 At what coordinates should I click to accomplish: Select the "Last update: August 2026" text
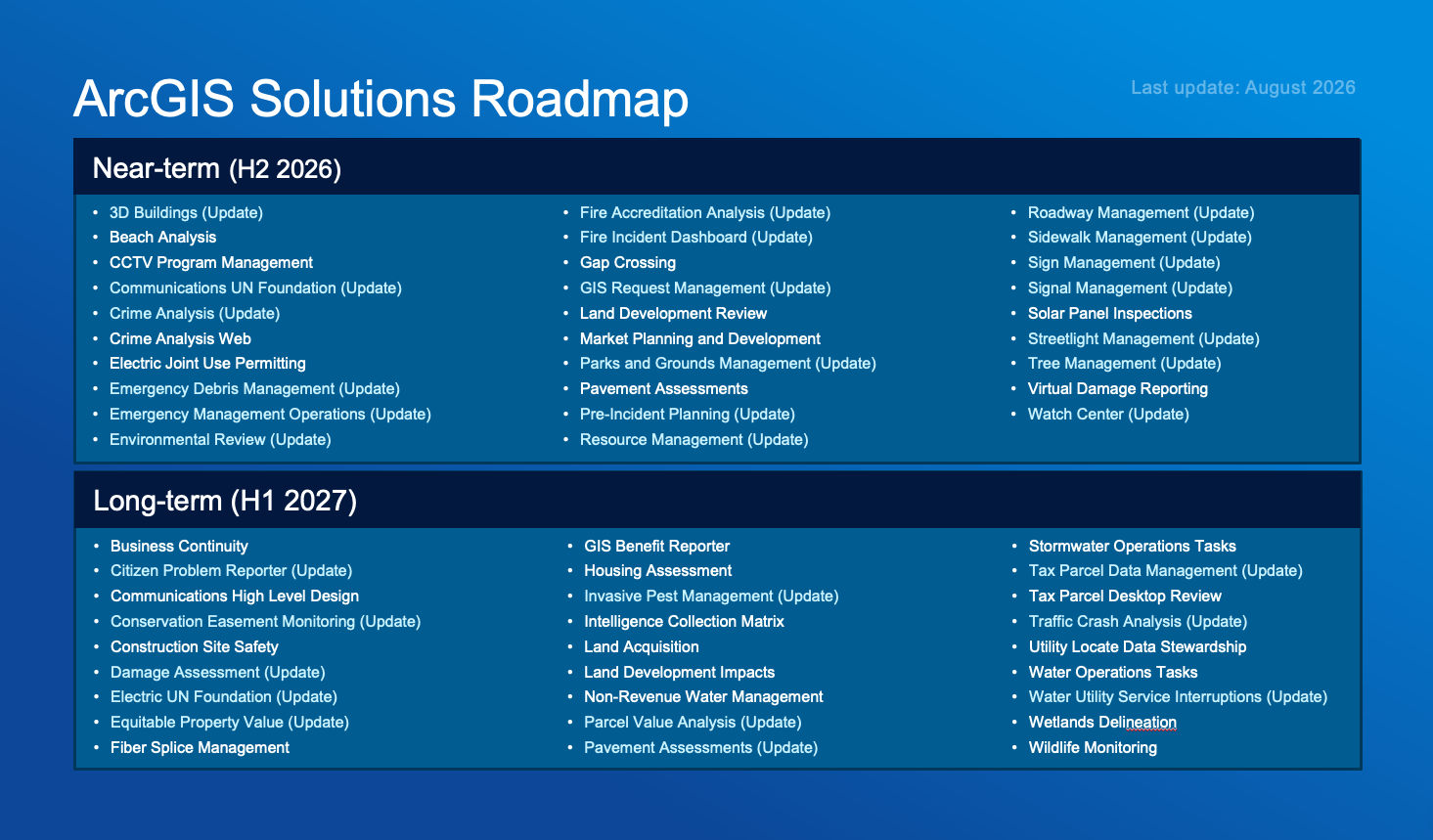click(1243, 88)
